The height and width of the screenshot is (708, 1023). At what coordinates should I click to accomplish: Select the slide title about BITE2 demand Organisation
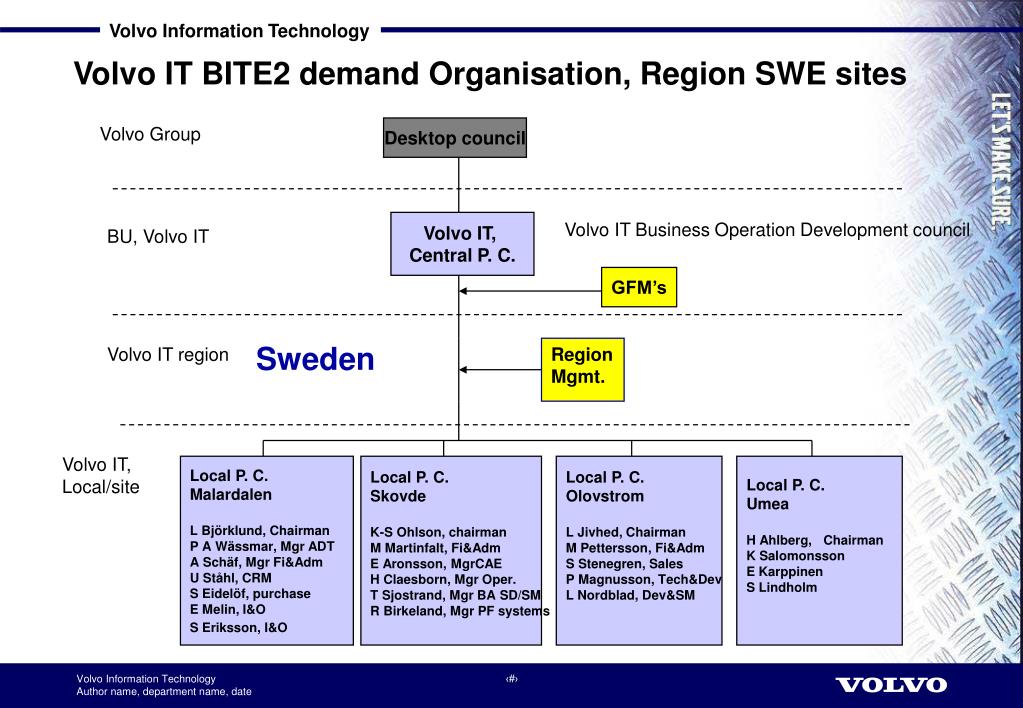[490, 74]
